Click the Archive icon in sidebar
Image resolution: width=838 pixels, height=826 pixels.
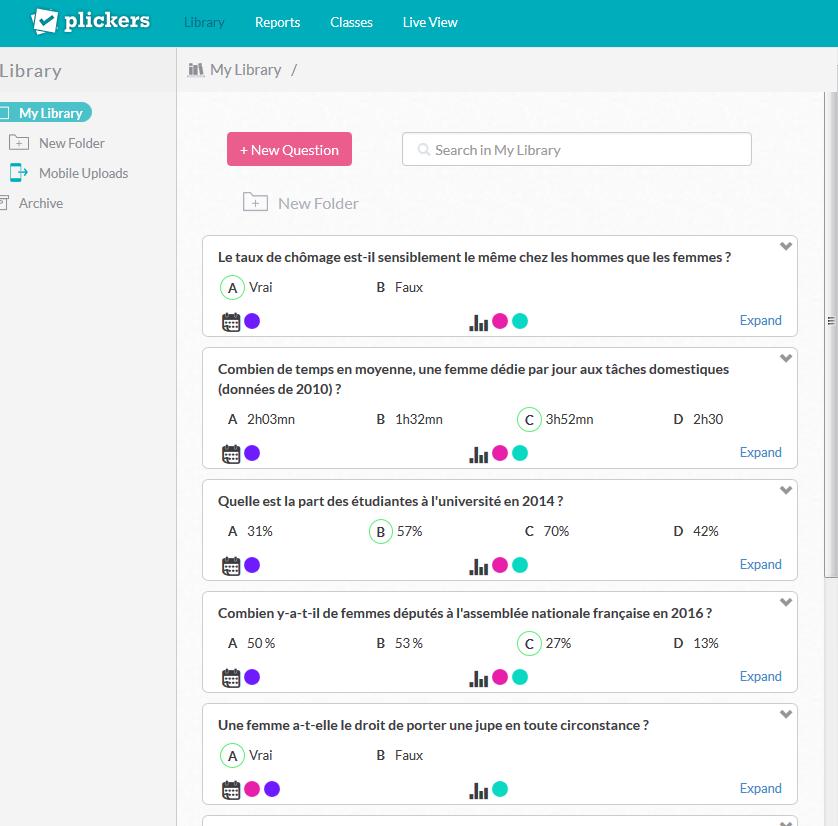pos(4,203)
